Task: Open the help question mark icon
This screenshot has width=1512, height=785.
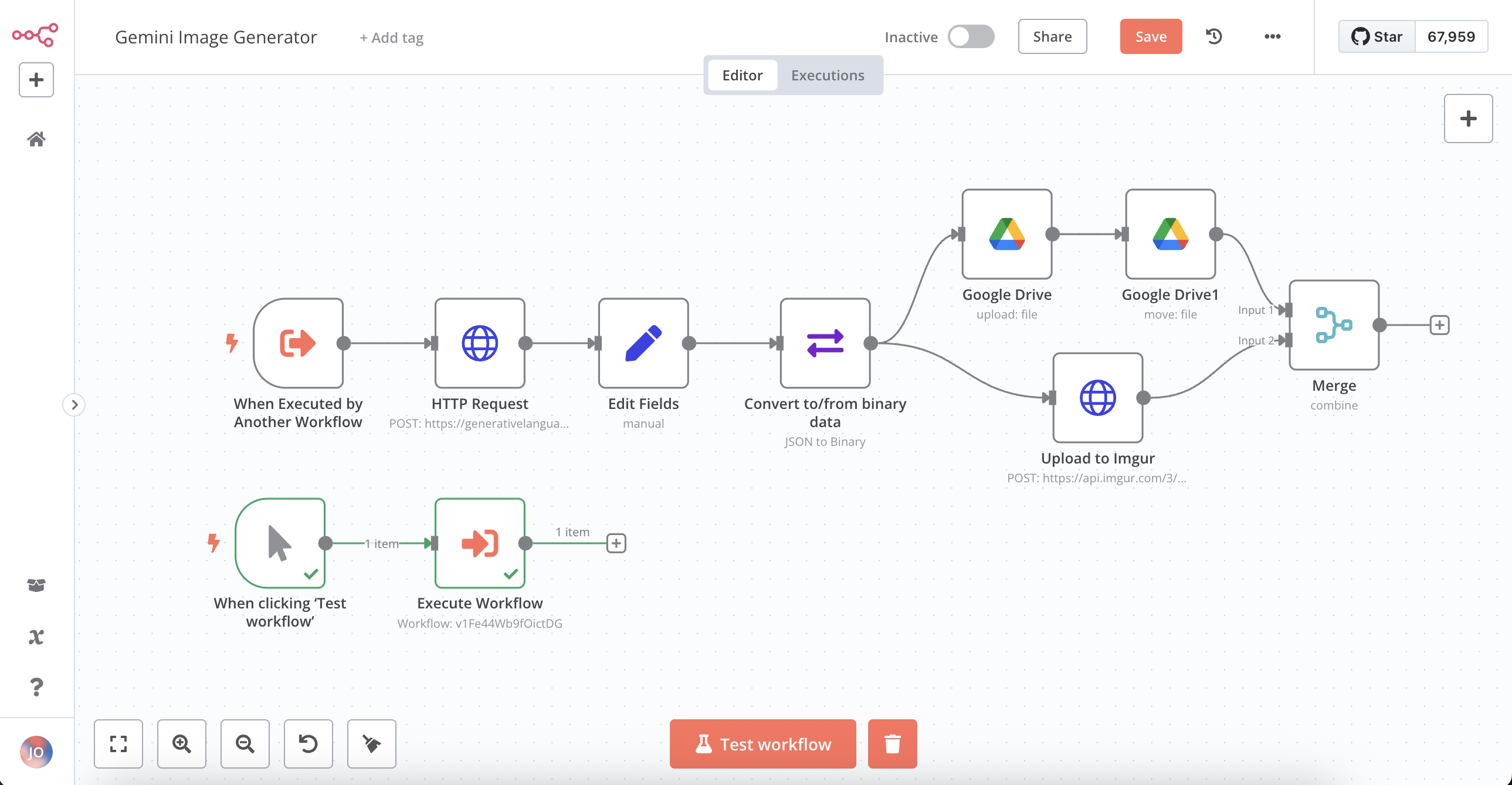Action: pyautogui.click(x=36, y=686)
